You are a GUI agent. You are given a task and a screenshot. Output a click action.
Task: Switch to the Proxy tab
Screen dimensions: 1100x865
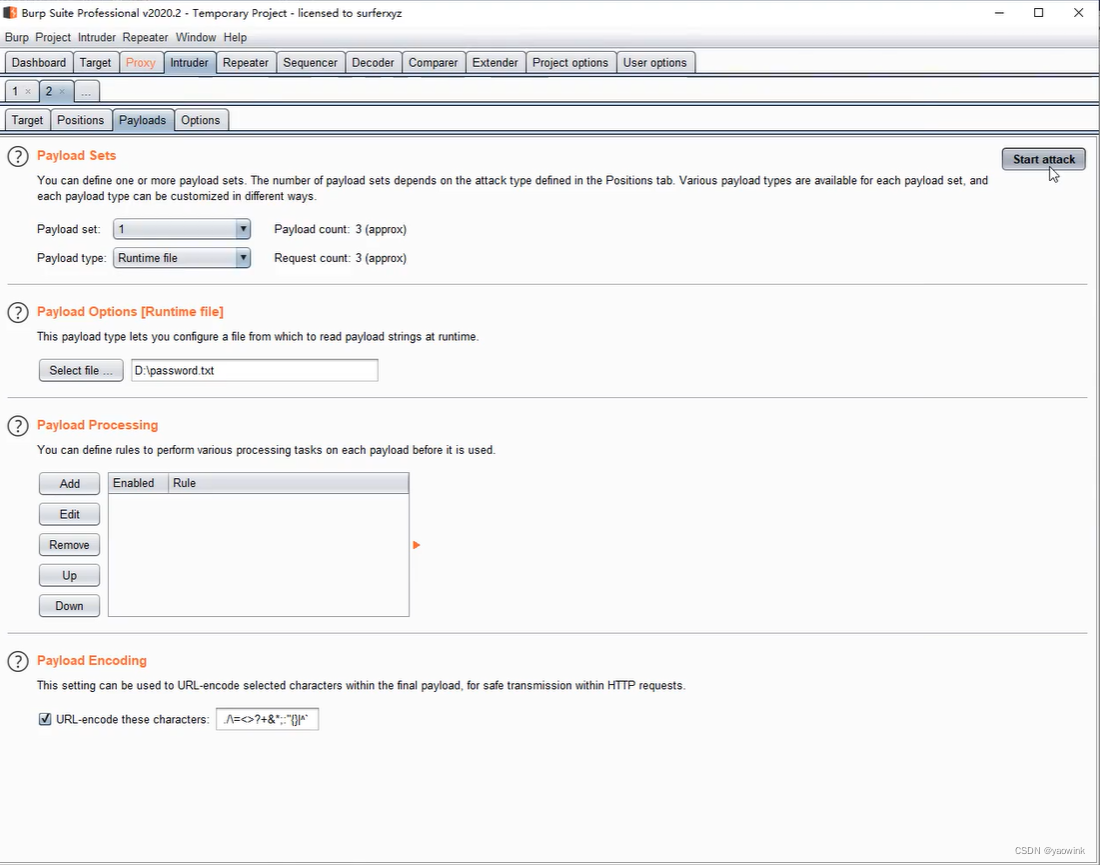pos(141,62)
